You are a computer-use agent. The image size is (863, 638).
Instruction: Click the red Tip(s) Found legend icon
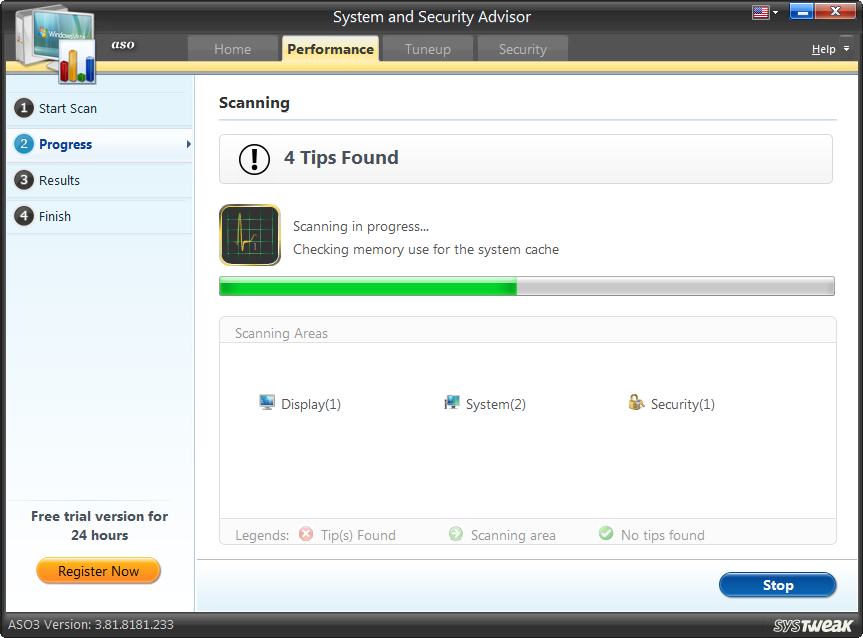pyautogui.click(x=306, y=534)
